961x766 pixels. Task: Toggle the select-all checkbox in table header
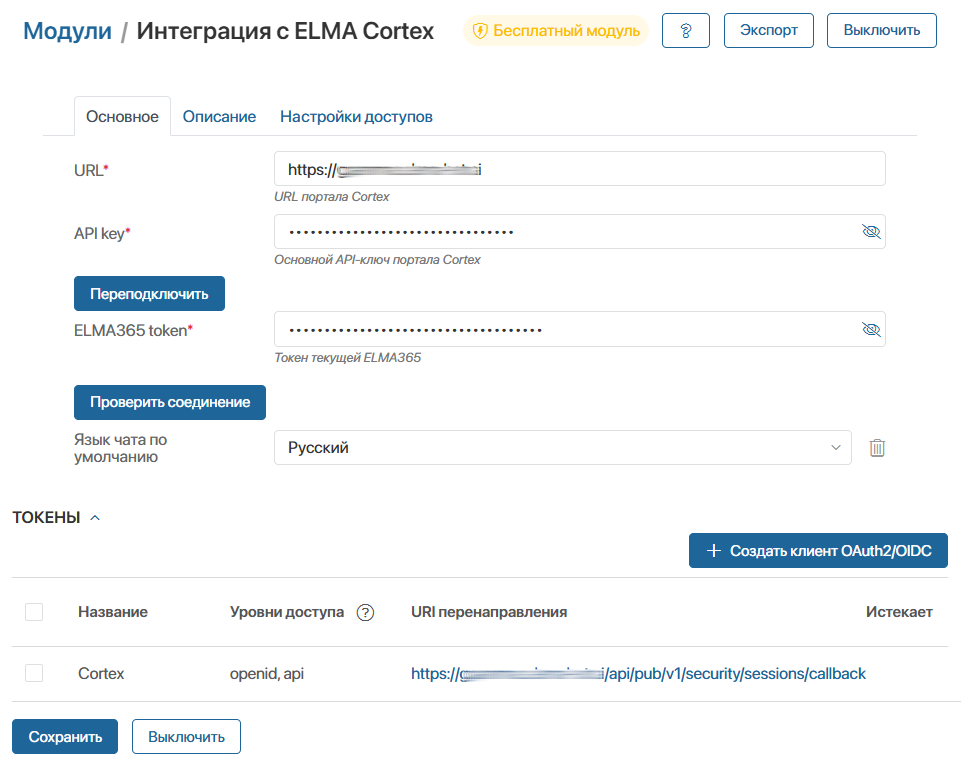click(x=34, y=612)
